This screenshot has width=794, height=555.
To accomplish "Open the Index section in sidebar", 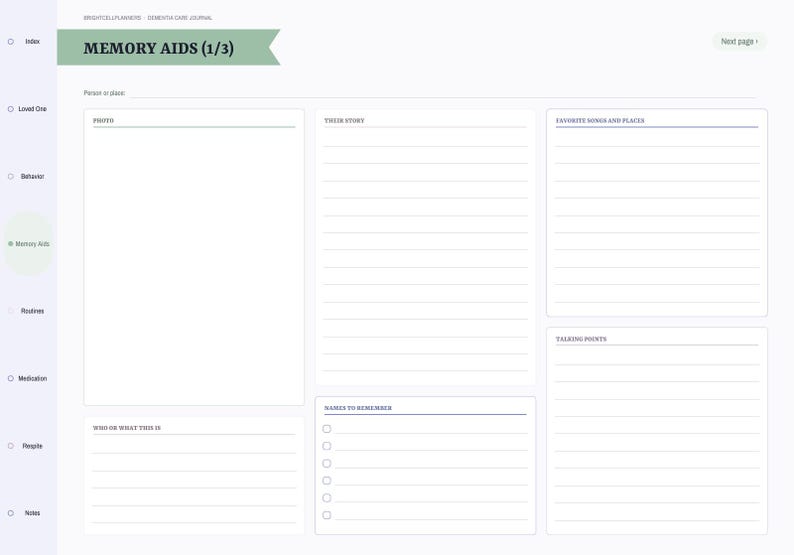I will click(x=28, y=42).
